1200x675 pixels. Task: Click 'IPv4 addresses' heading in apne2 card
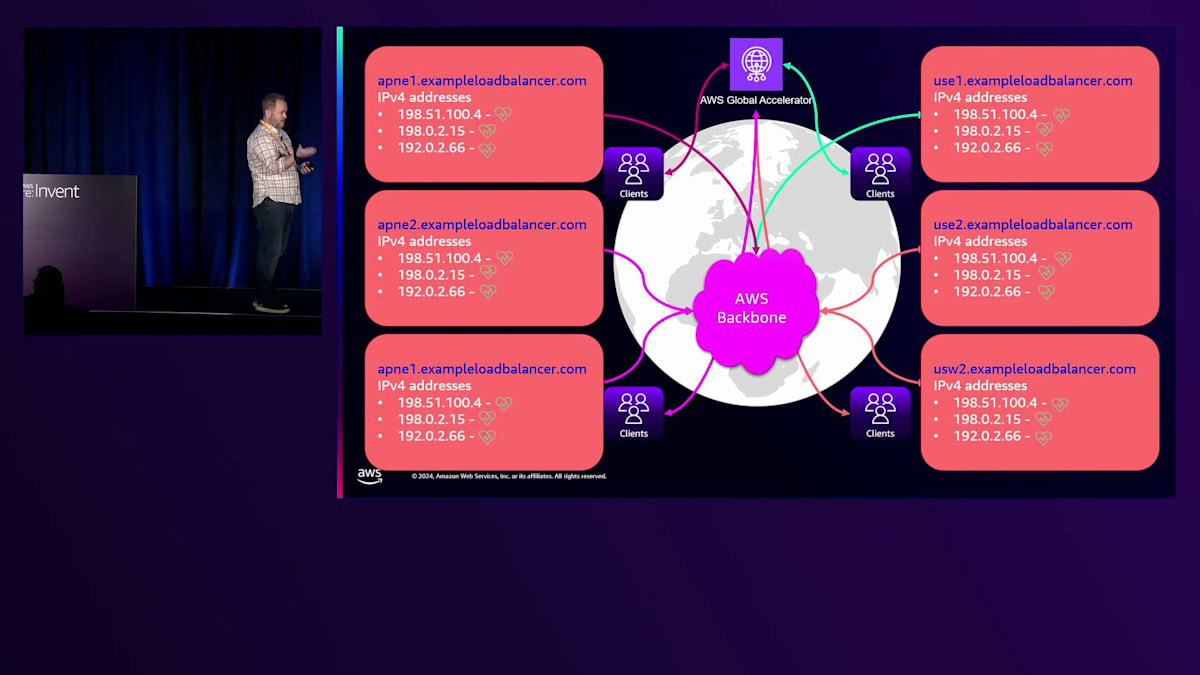pos(422,241)
